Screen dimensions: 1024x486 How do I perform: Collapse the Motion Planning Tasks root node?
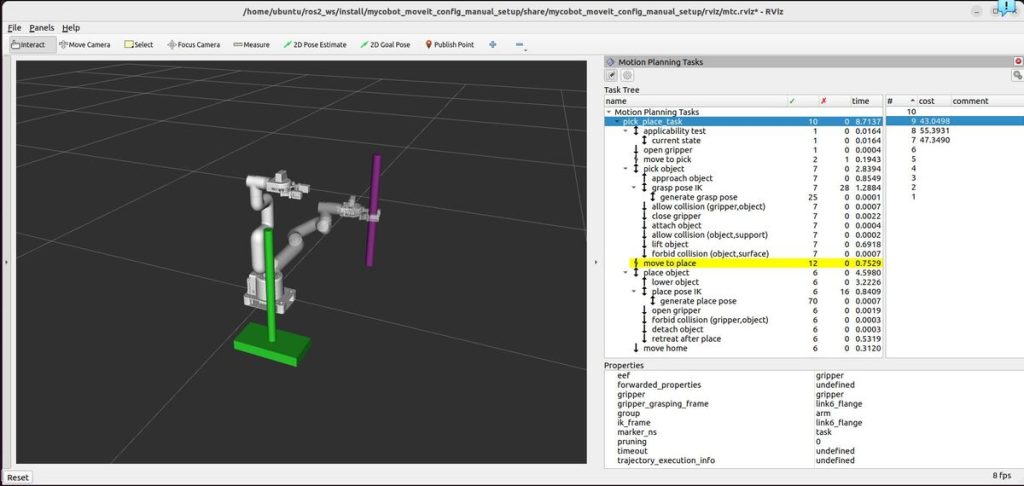pos(609,112)
